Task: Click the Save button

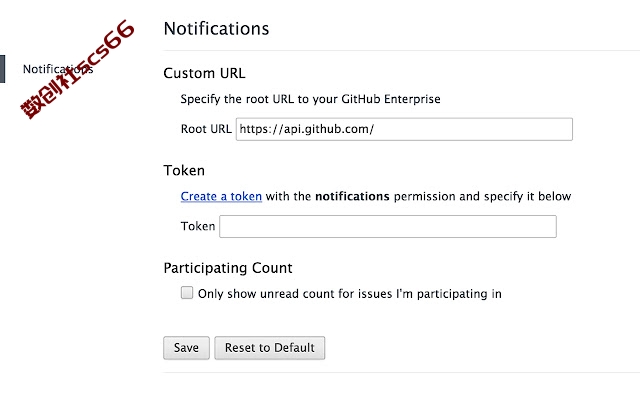Action: 187,348
